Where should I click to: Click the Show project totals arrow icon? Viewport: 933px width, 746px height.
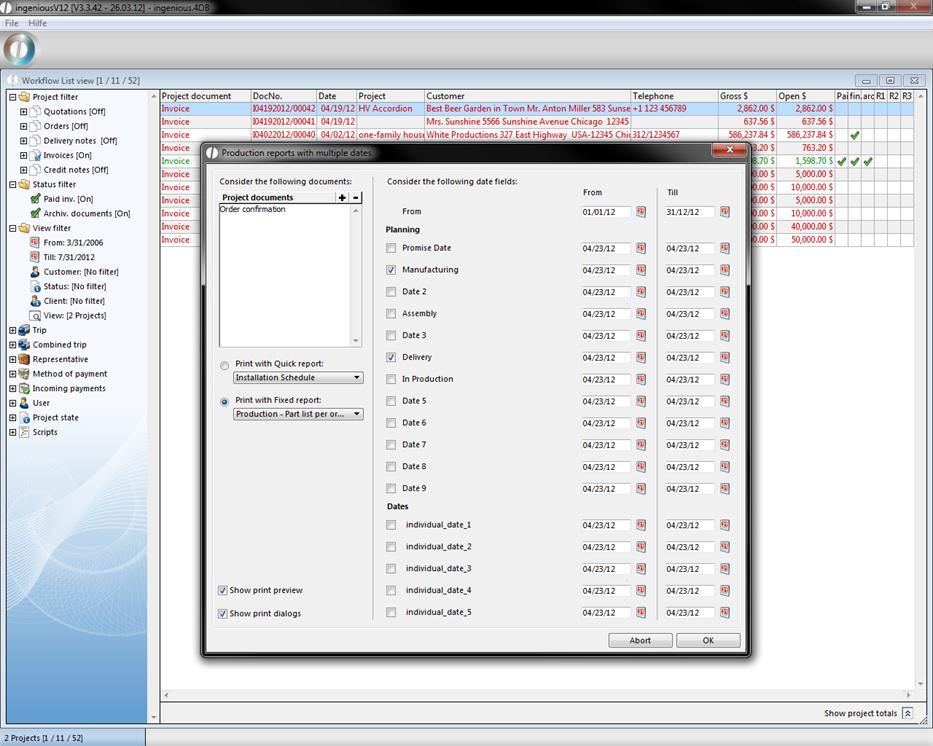pos(907,713)
